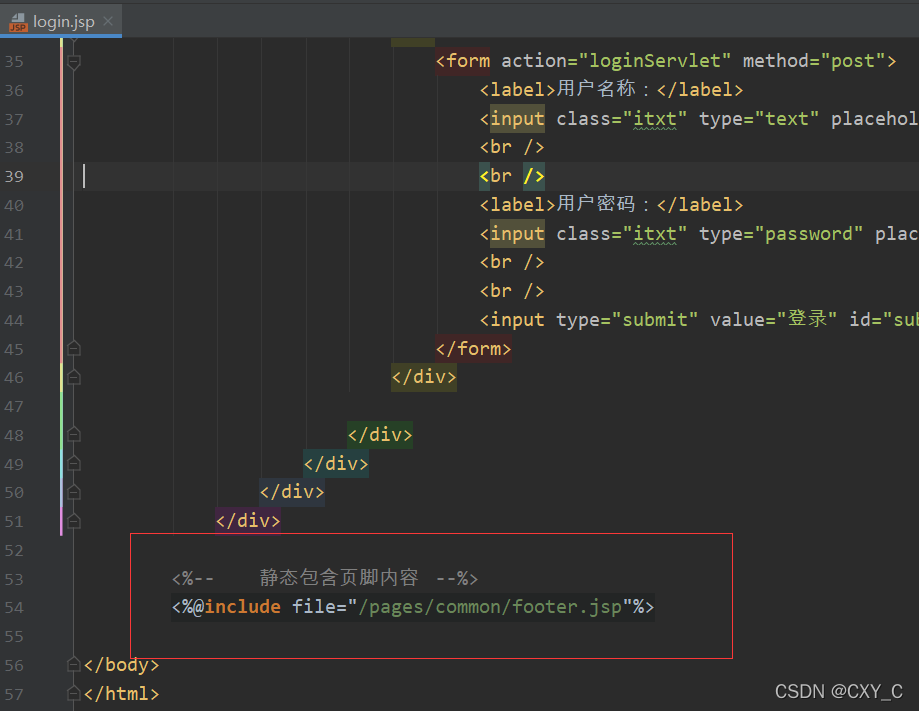Click line number 44 in the gutter
This screenshot has width=919, height=711.
click(x=14, y=320)
